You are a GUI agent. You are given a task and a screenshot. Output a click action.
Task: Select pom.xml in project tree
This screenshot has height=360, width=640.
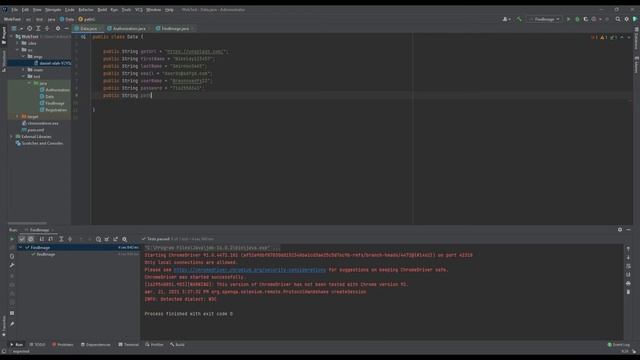(x=33, y=130)
